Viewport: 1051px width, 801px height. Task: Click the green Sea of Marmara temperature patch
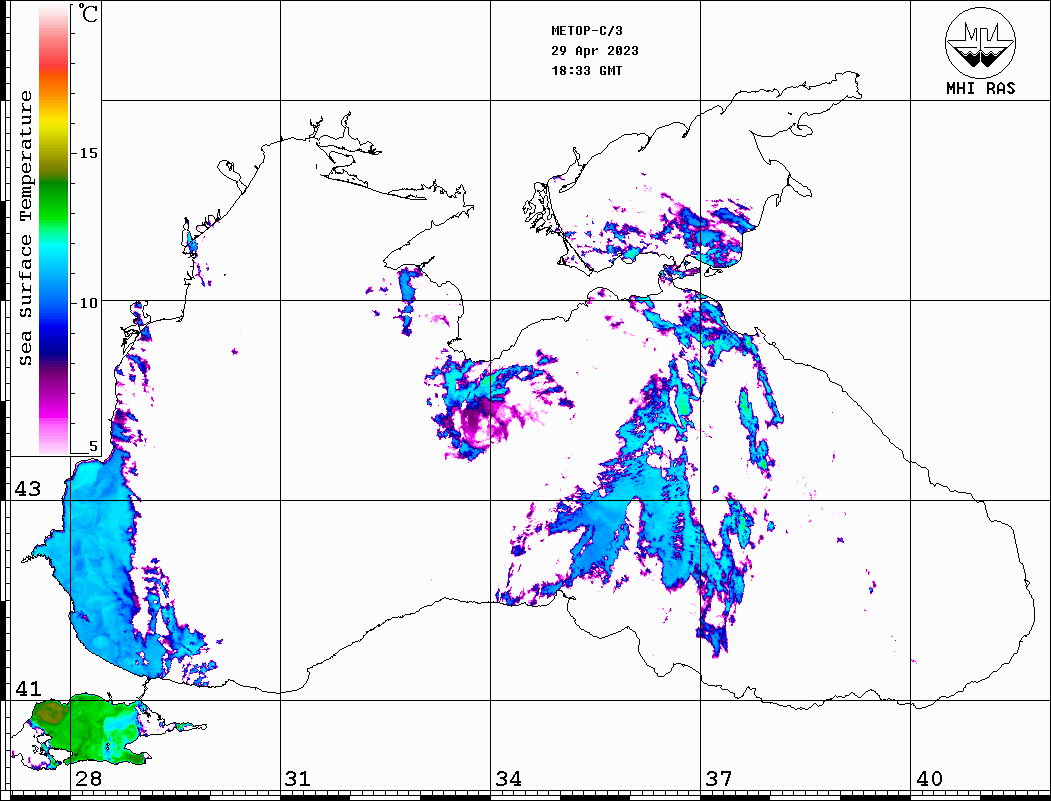(x=87, y=729)
